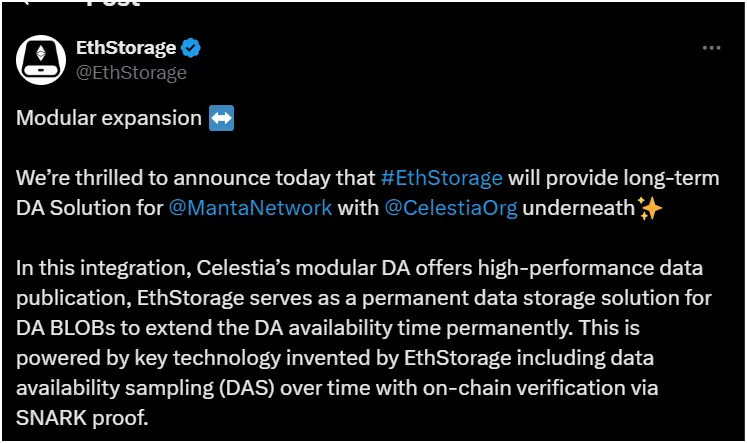The height and width of the screenshot is (443, 747).
Task: Open the @CelestiaOrg mention
Action: click(451, 208)
